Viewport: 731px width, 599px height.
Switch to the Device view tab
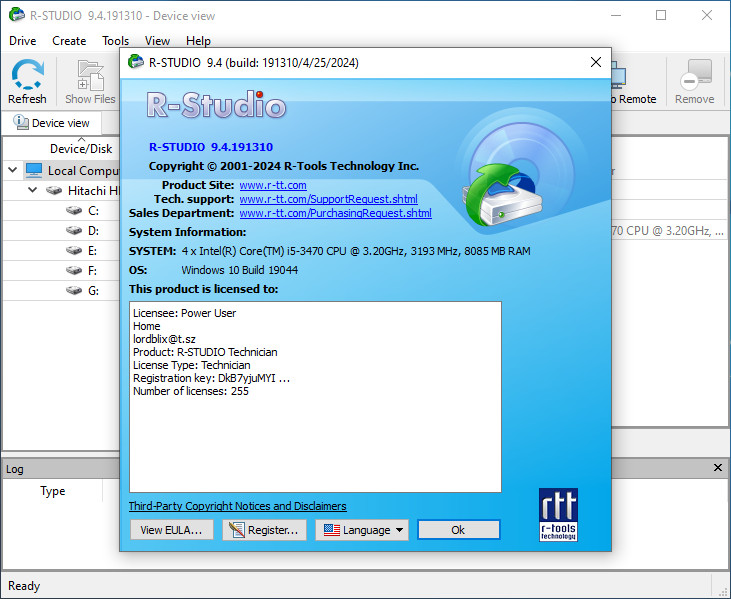(51, 123)
